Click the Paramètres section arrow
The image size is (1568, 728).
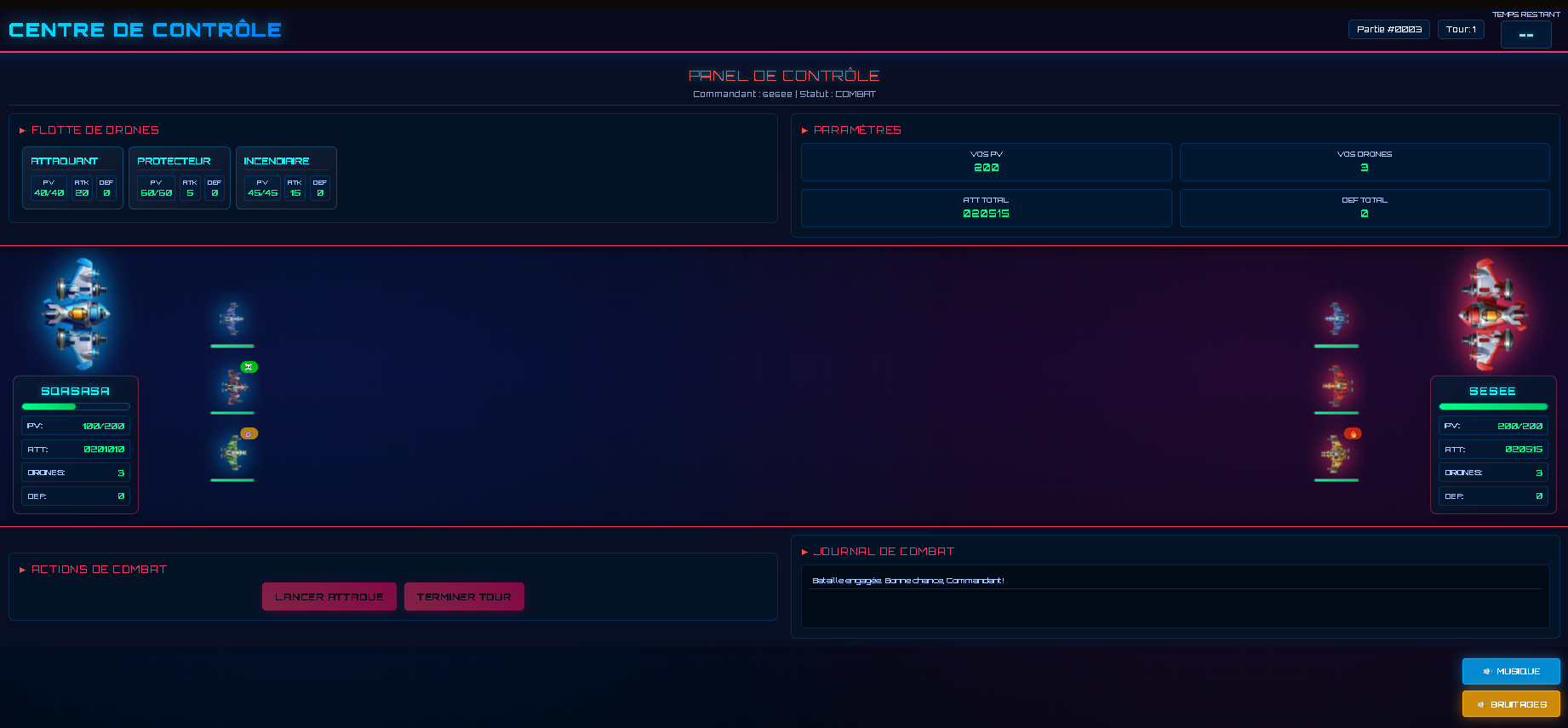click(x=804, y=130)
